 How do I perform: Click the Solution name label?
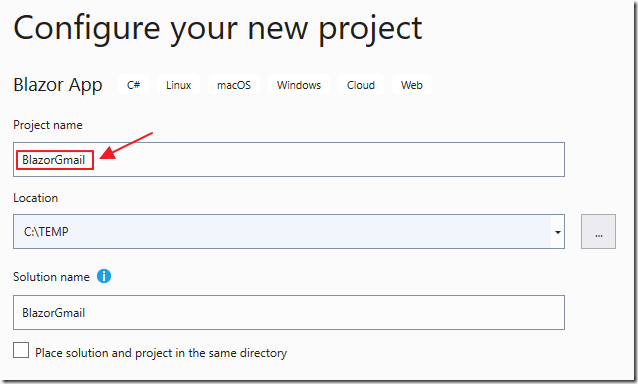[x=51, y=277]
